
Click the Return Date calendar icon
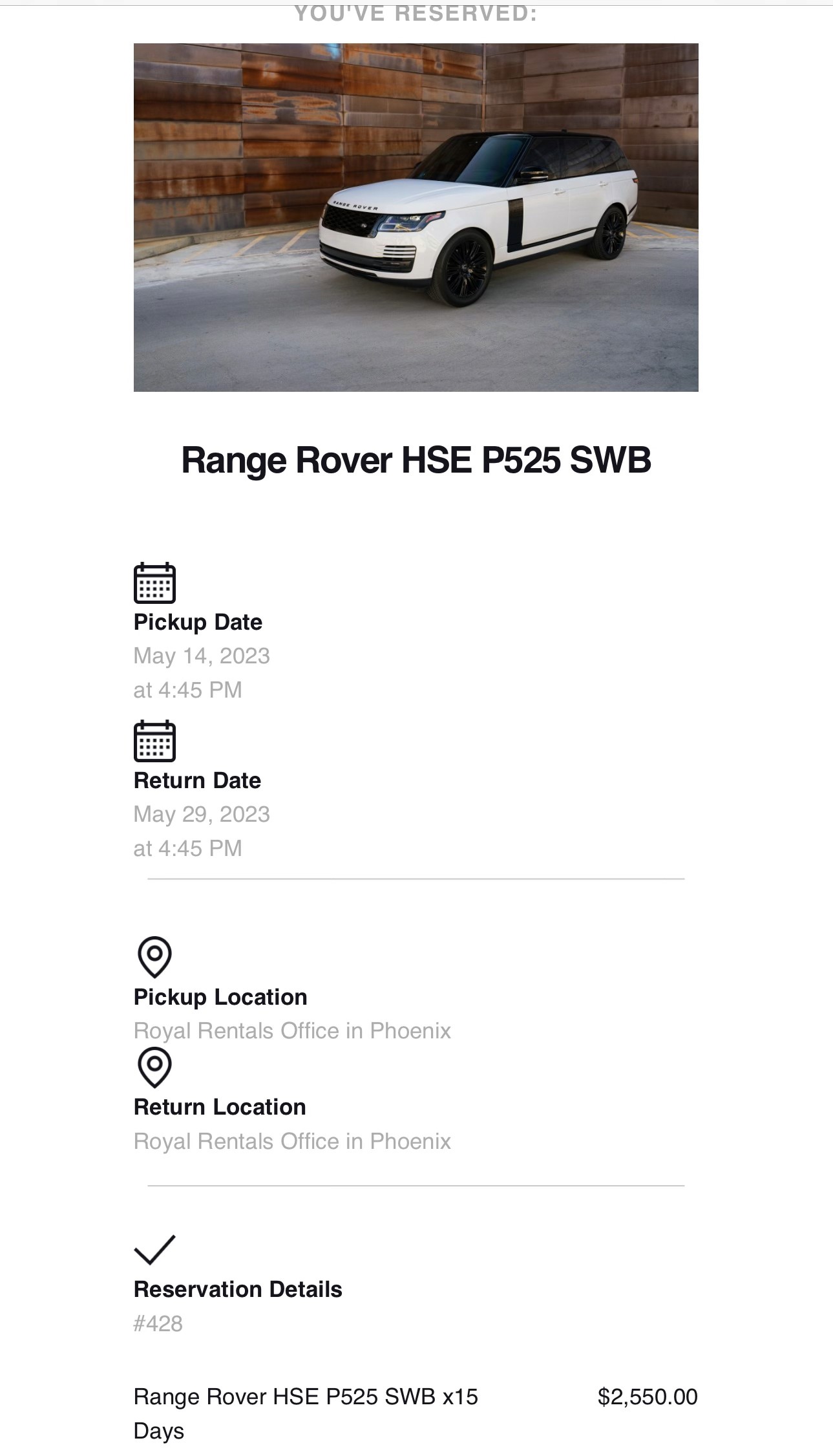pyautogui.click(x=154, y=741)
